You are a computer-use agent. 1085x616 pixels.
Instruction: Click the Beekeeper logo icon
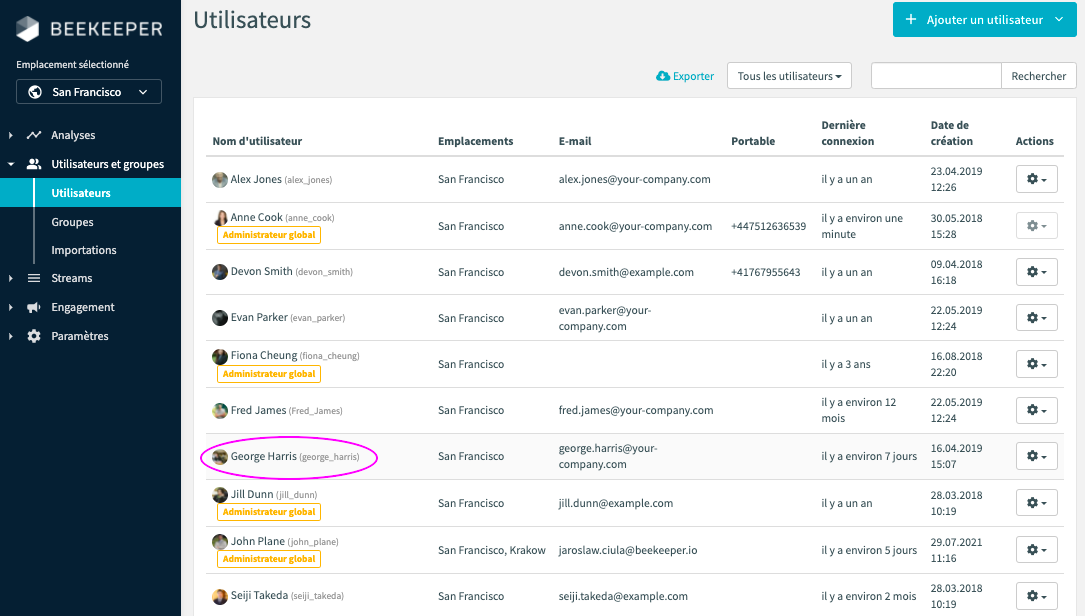point(28,28)
